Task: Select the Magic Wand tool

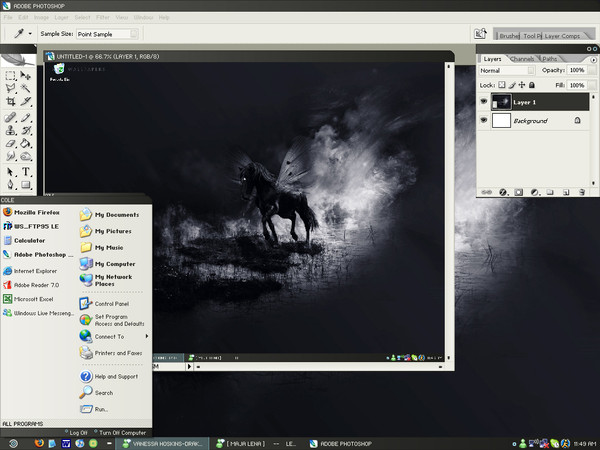Action: click(x=25, y=88)
